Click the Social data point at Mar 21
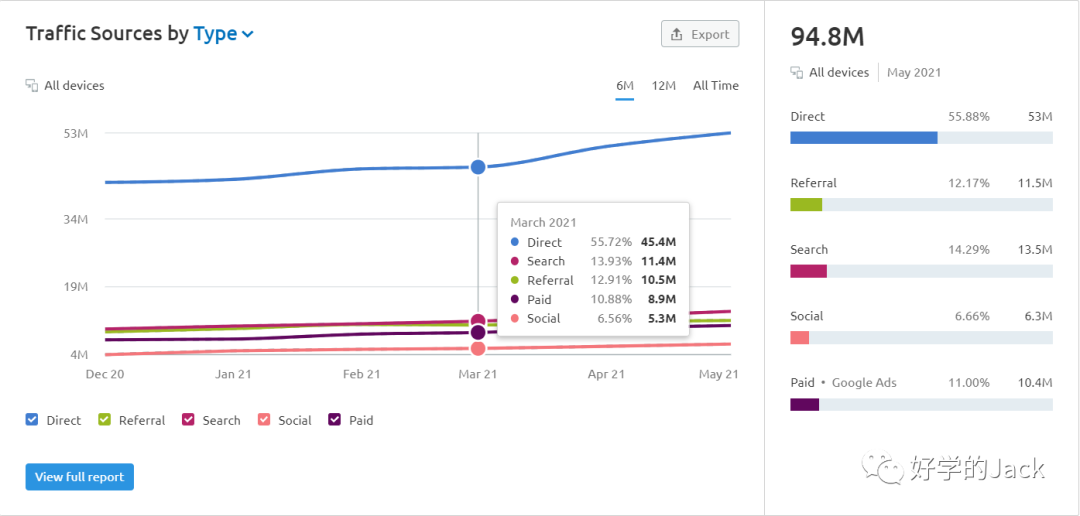 click(478, 348)
